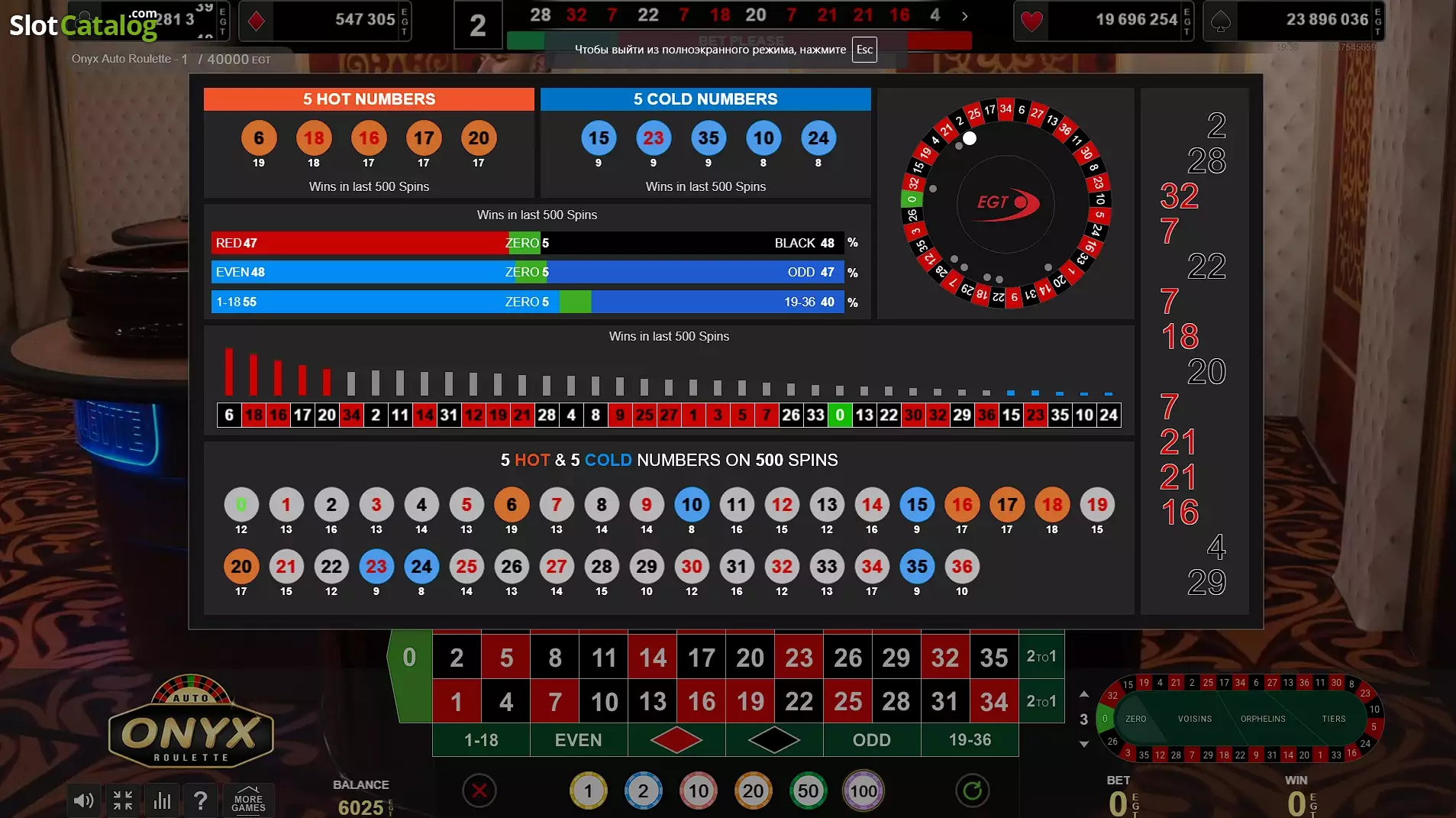Click hot number 6 ball

click(x=259, y=138)
